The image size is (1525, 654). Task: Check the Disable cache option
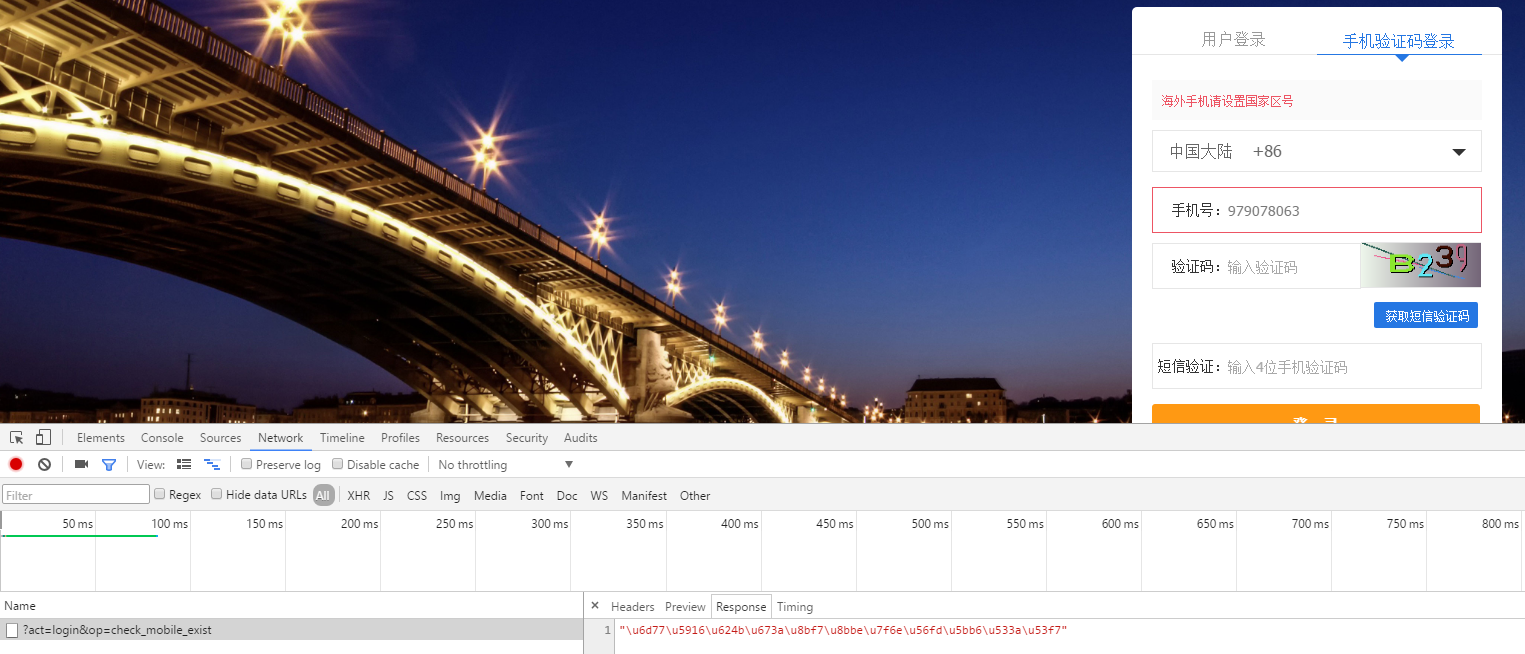338,464
